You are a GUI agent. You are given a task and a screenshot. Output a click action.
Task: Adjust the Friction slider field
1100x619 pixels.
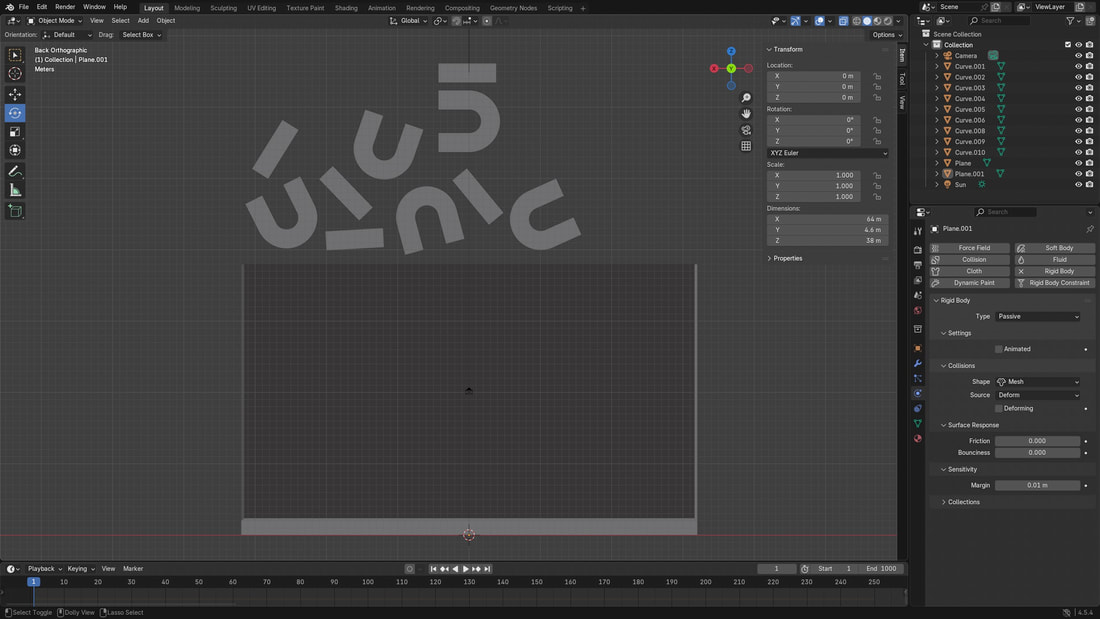point(1037,441)
